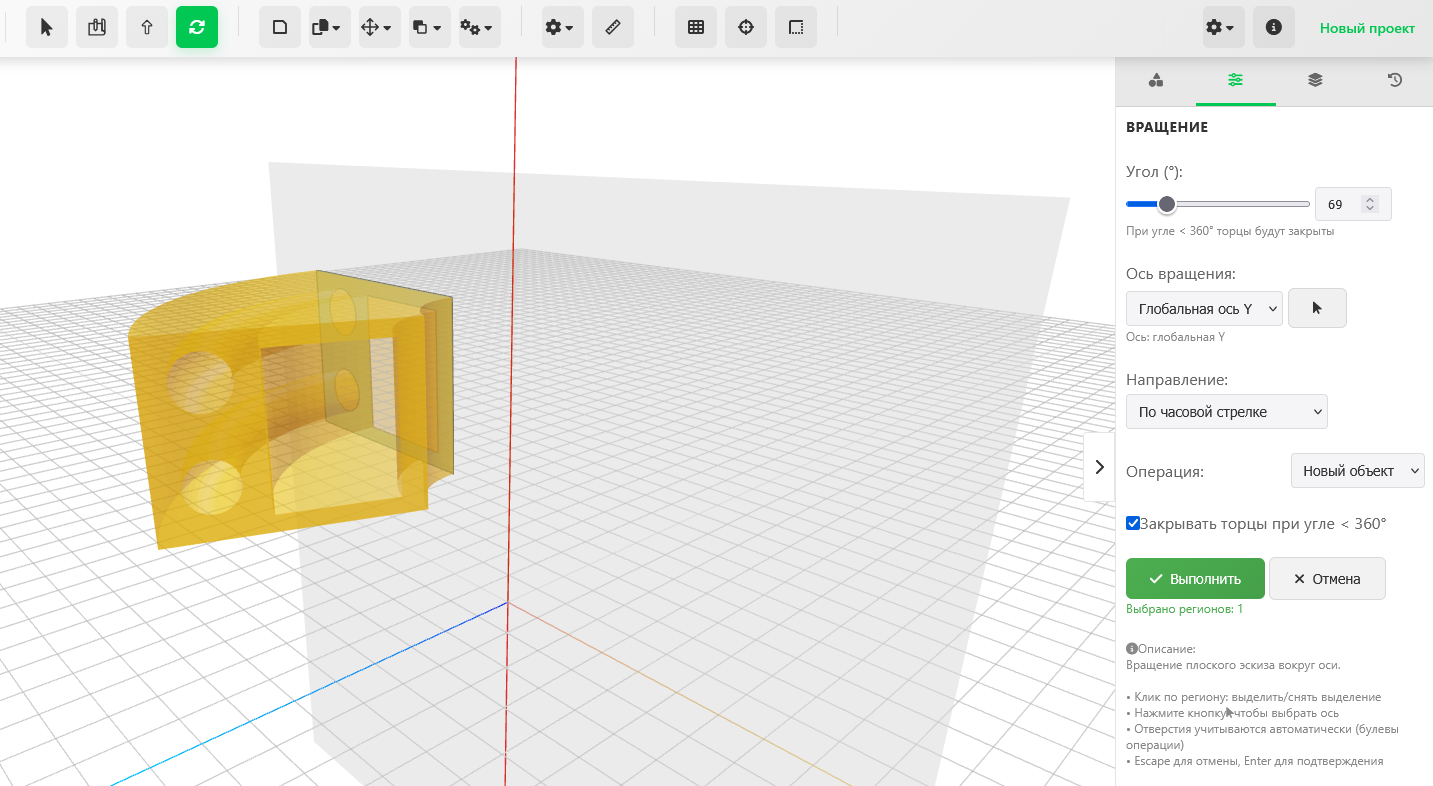Click the "Отмена" cancel button
1433x786 pixels.
[x=1327, y=579]
